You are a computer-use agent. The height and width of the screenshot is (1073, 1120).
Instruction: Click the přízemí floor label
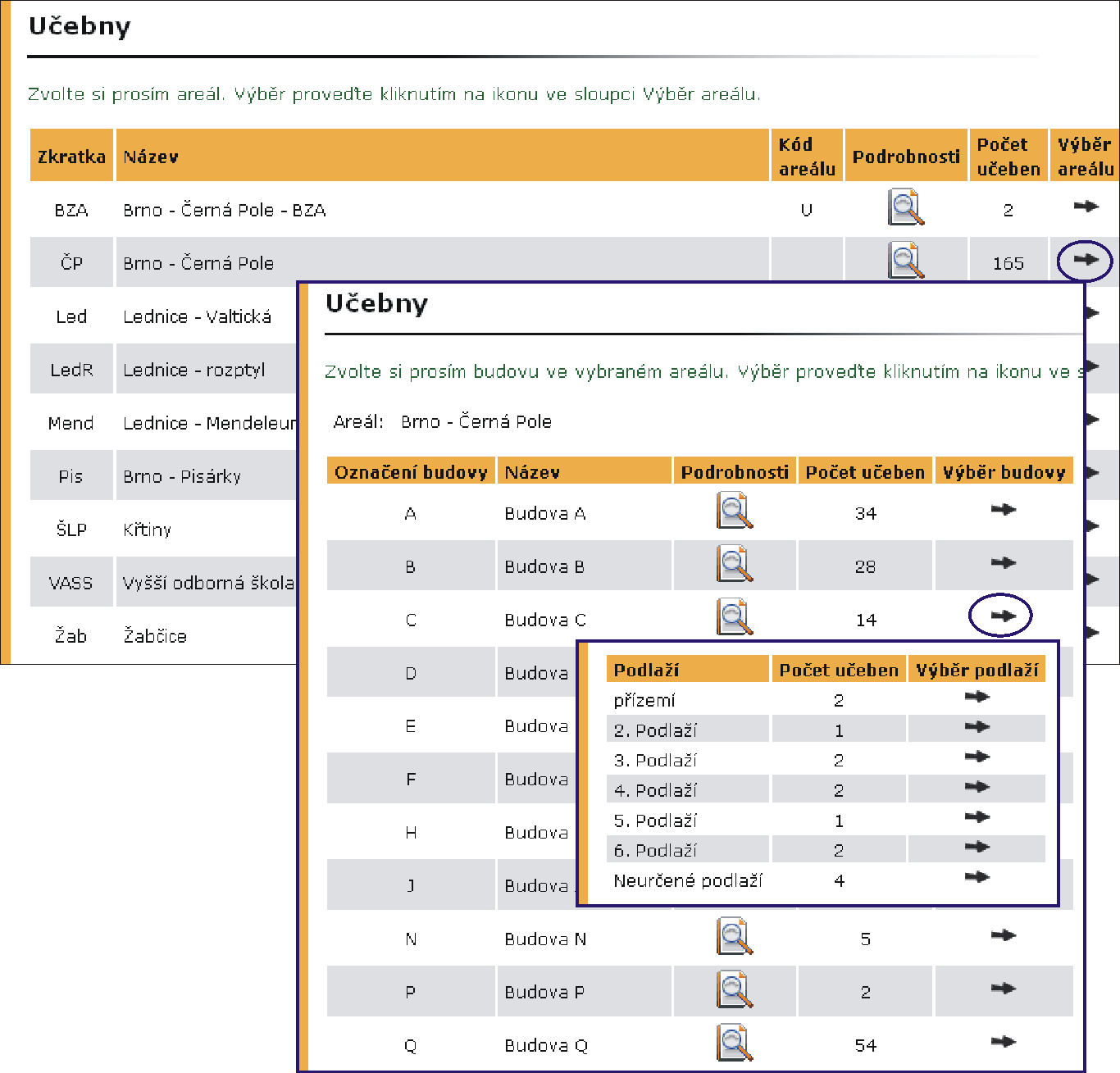point(644,701)
